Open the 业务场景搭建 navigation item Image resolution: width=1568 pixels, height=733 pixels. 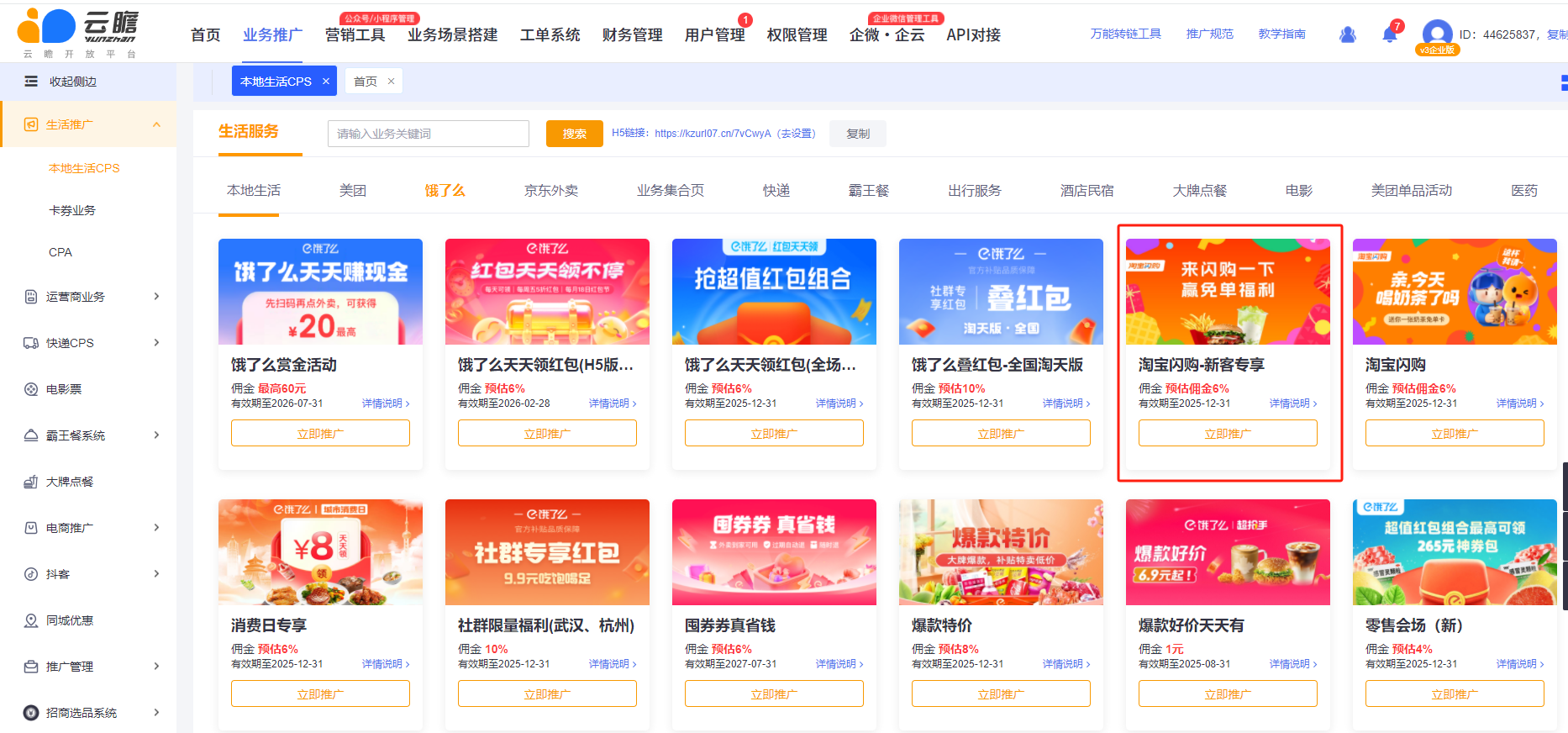coord(453,35)
